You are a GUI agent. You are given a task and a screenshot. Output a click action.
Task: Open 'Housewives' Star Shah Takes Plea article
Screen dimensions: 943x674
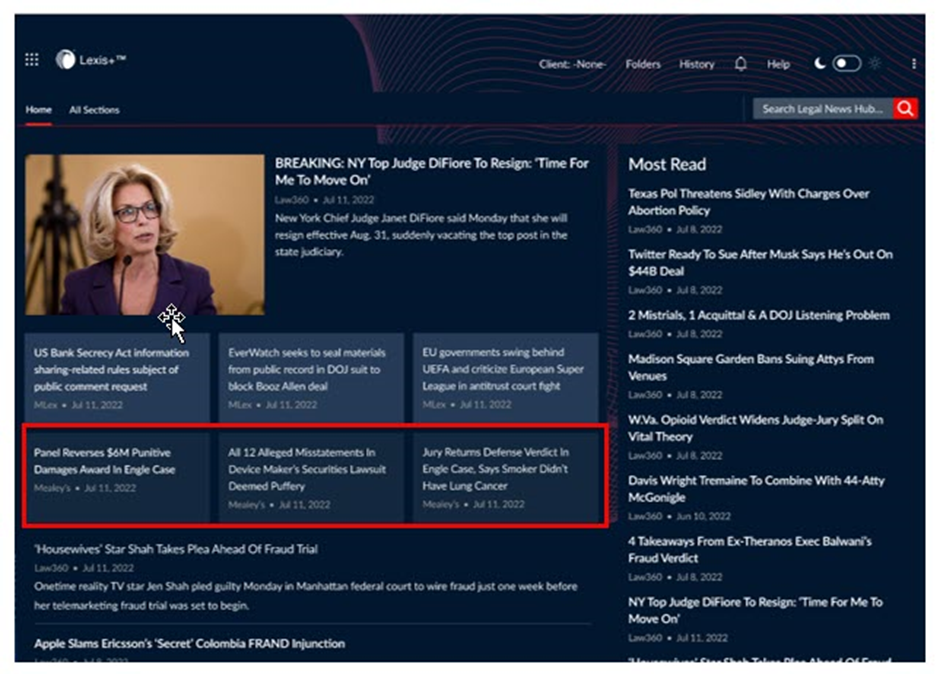tap(176, 549)
